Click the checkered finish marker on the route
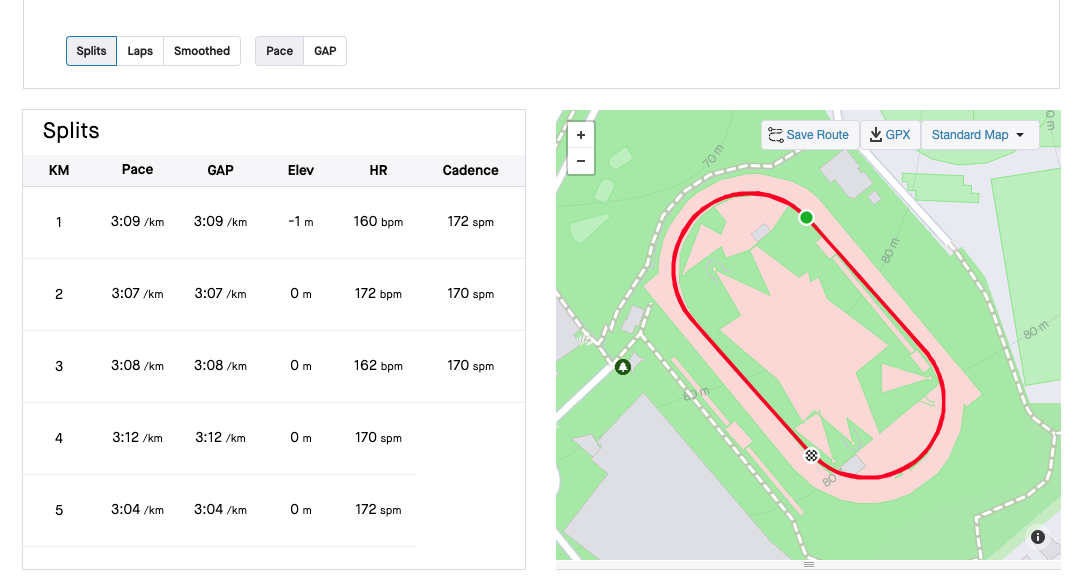 click(x=811, y=455)
